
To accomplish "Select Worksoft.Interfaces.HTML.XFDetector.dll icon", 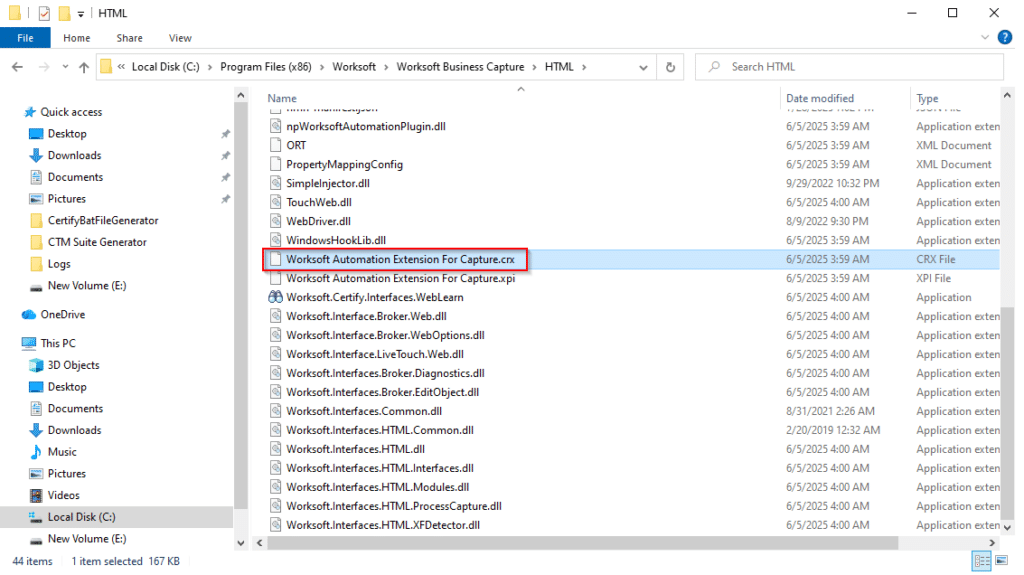I will tap(276, 525).
